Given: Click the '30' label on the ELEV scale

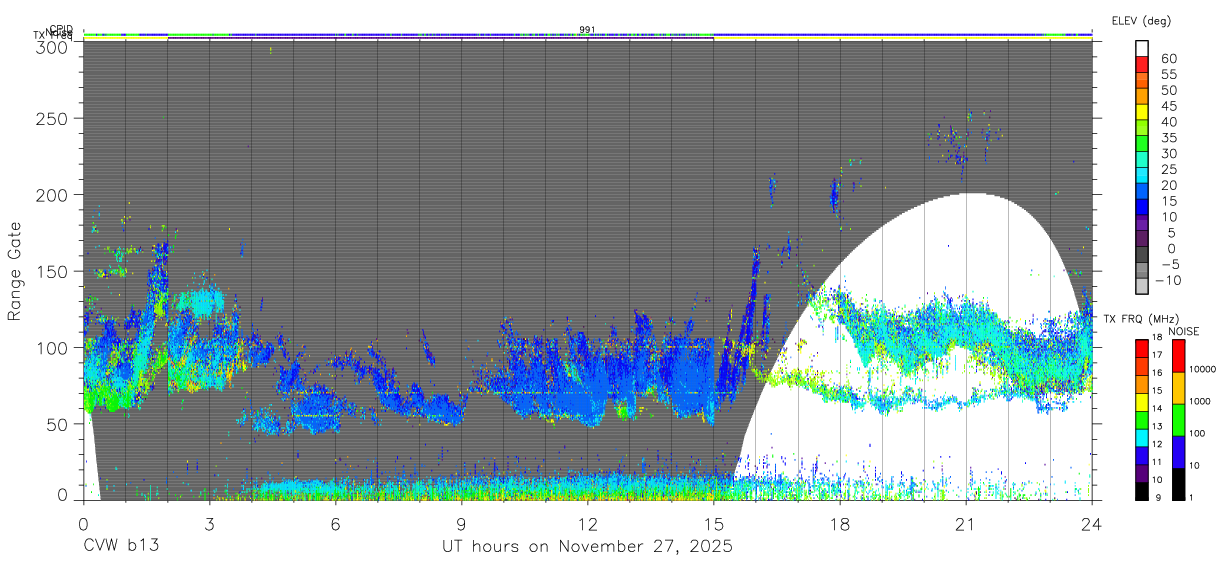Looking at the screenshot, I should point(1168,153).
